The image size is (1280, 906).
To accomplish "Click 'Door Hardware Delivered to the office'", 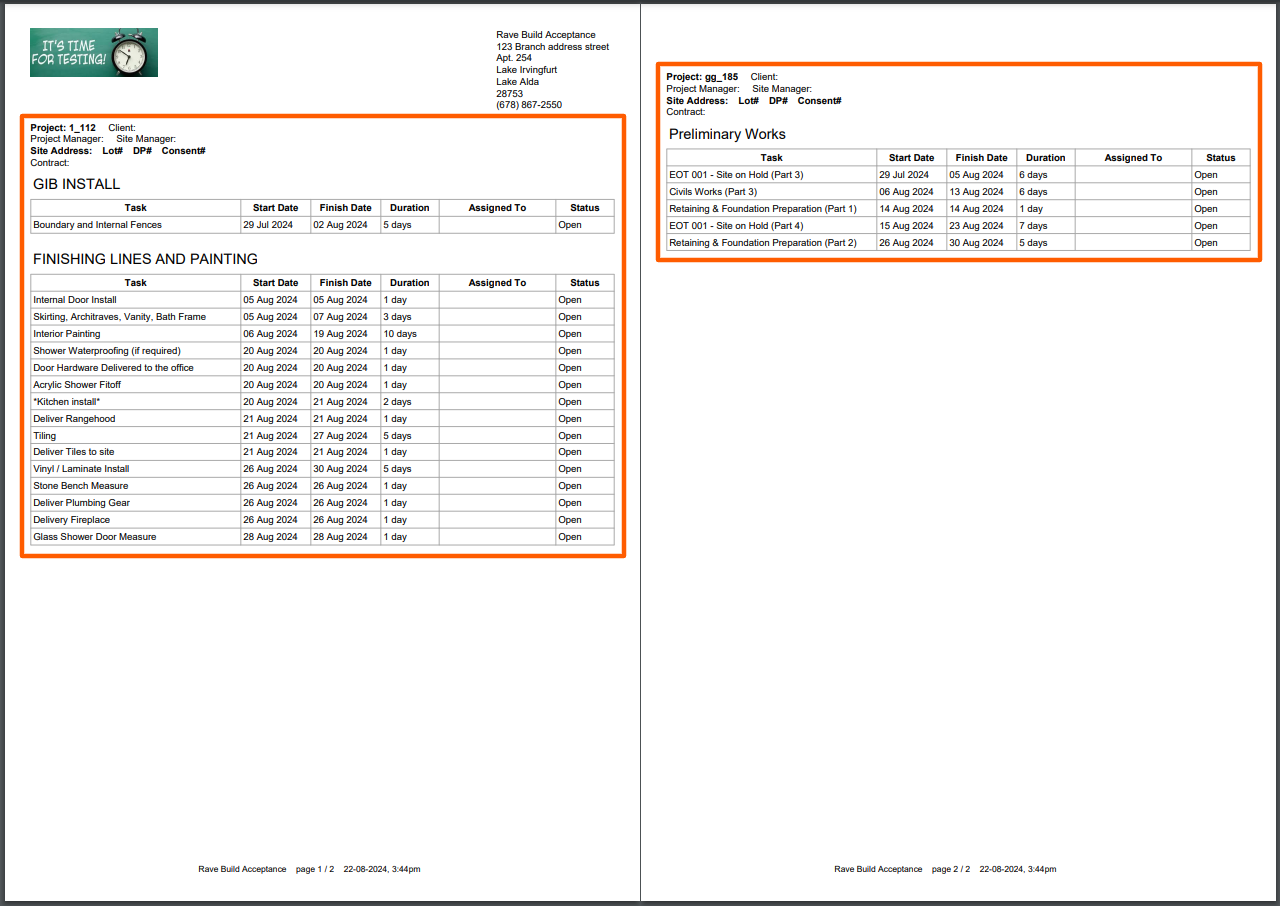I will point(113,368).
